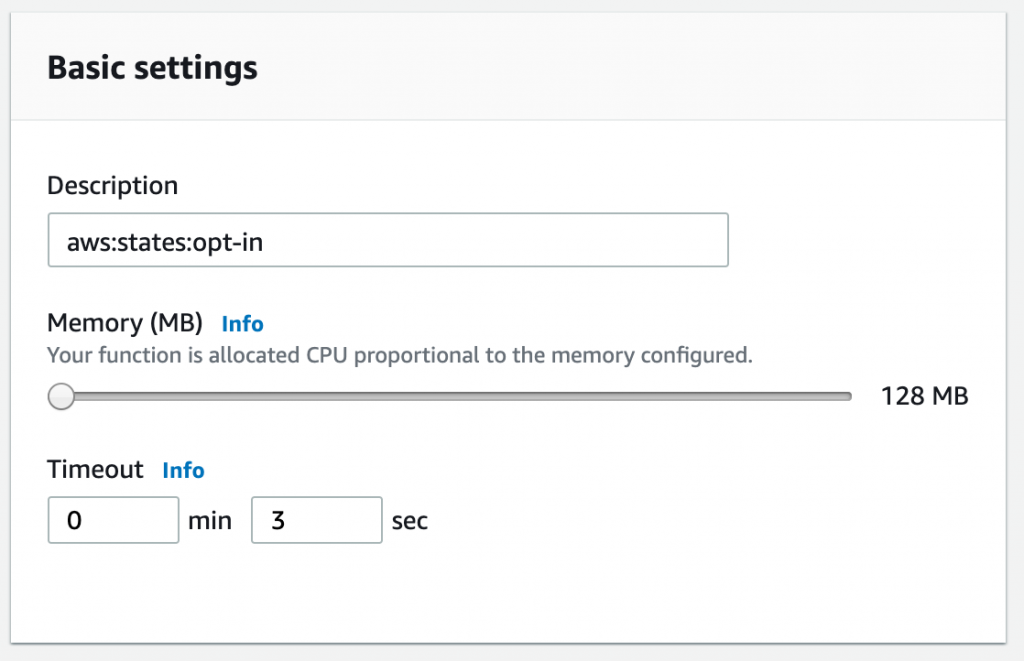Click the 128 MB memory value label
This screenshot has width=1024, height=661.
[x=924, y=396]
